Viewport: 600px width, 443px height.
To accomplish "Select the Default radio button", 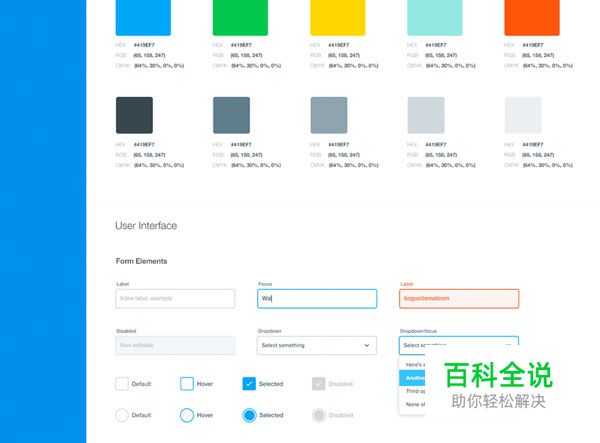I will click(x=122, y=415).
